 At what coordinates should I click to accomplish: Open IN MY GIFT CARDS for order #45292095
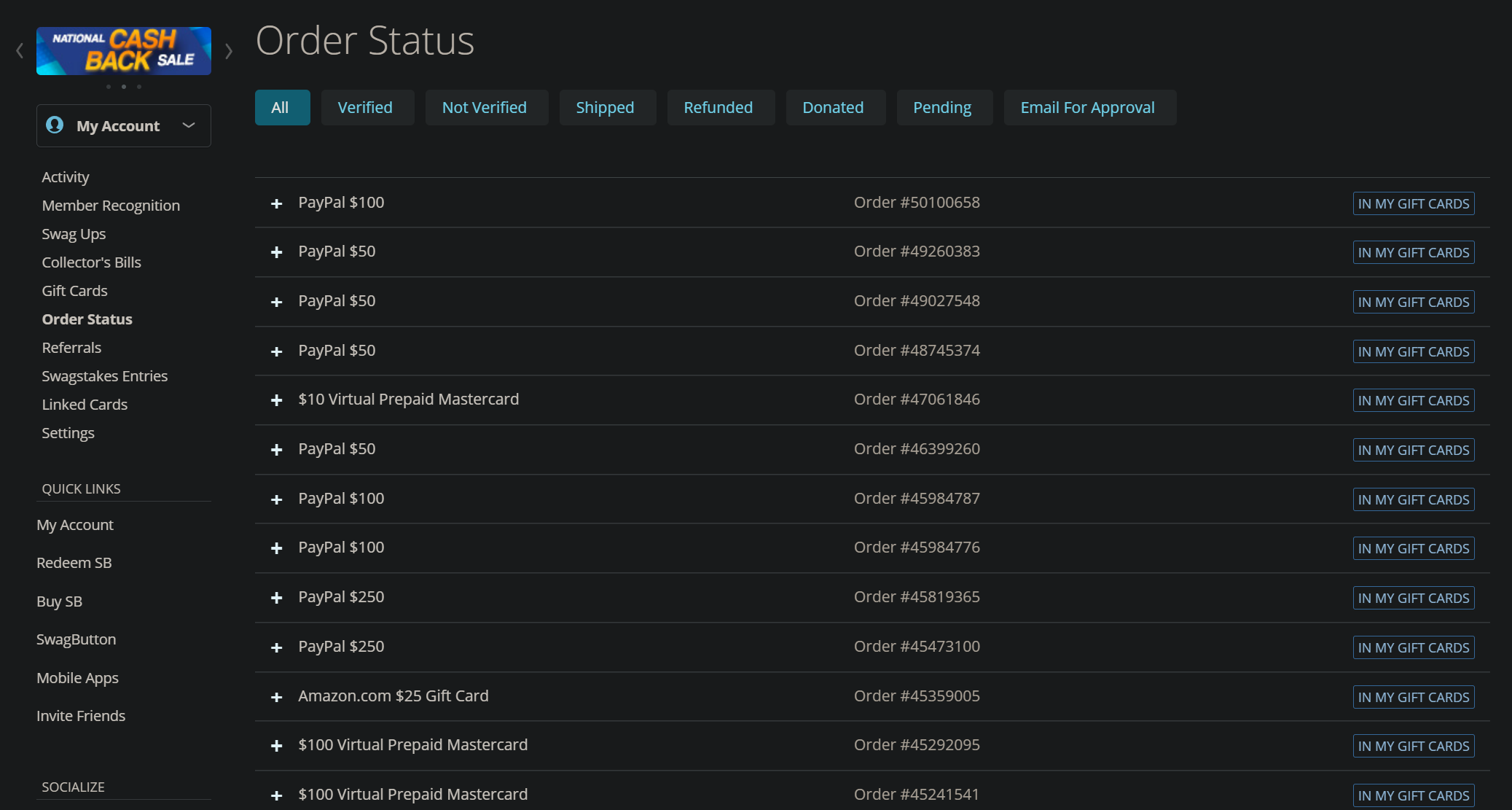(1413, 746)
